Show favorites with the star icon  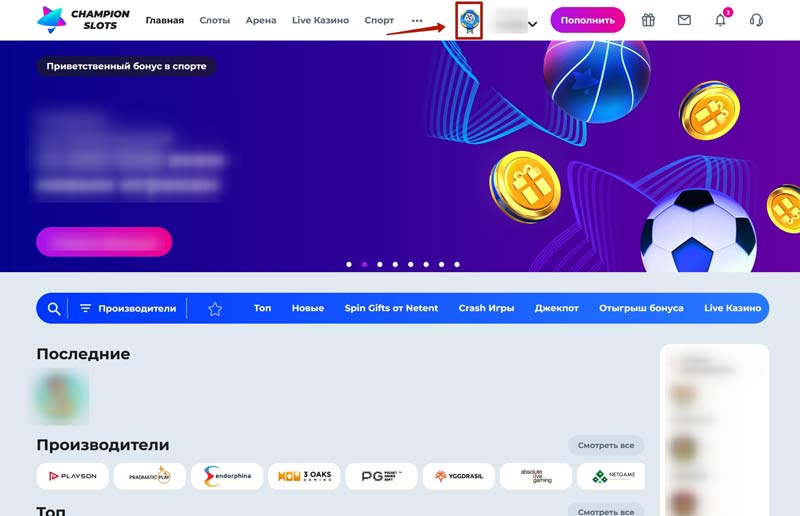tap(215, 308)
